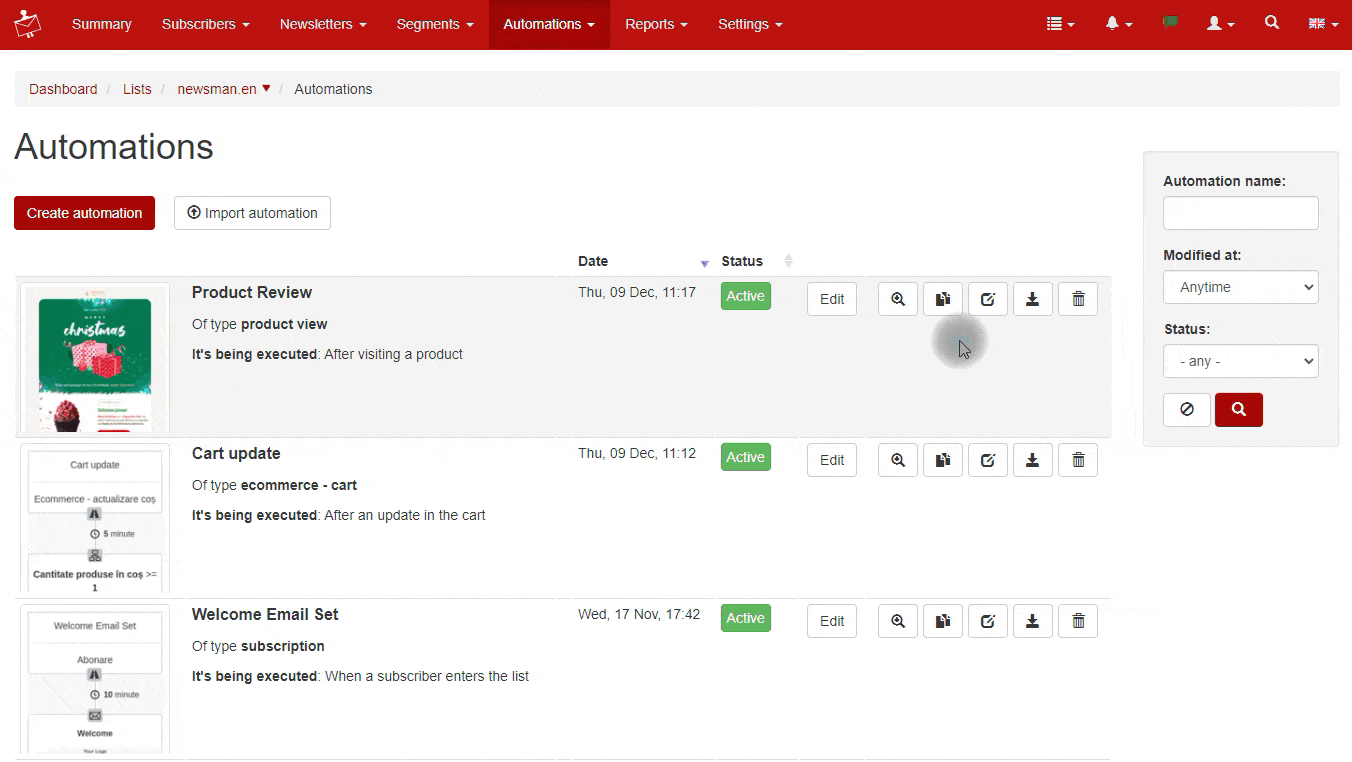The width and height of the screenshot is (1352, 762).
Task: Export the Welcome Email Set automation via the download icon
Action: (x=1033, y=621)
